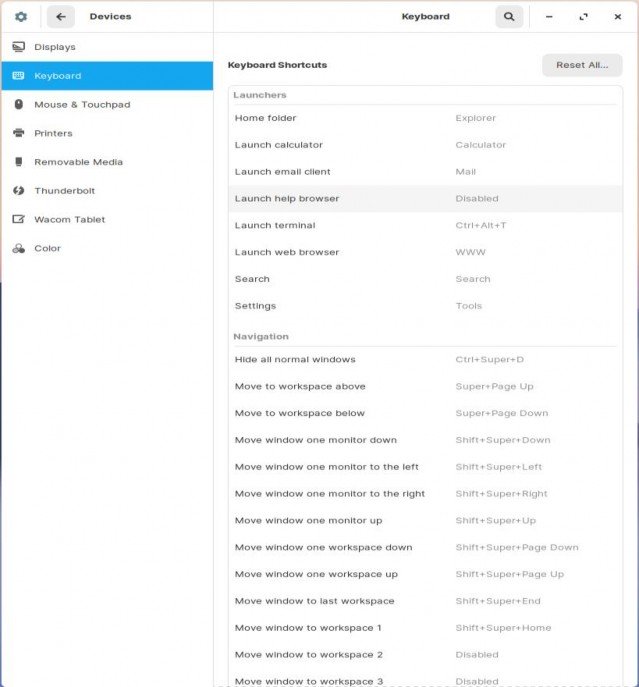Maximize the Settings window
This screenshot has height=687, width=639.
pyautogui.click(x=583, y=17)
